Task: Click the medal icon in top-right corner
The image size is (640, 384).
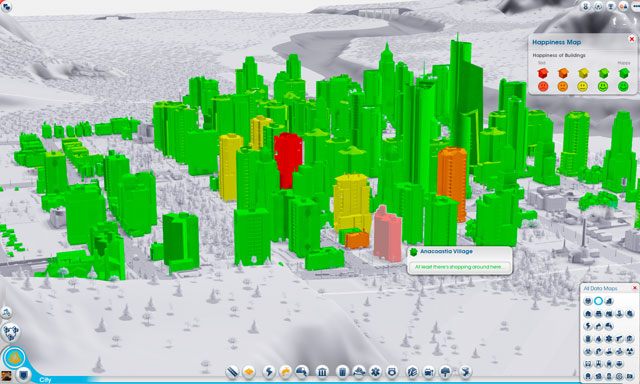Action: tap(586, 6)
